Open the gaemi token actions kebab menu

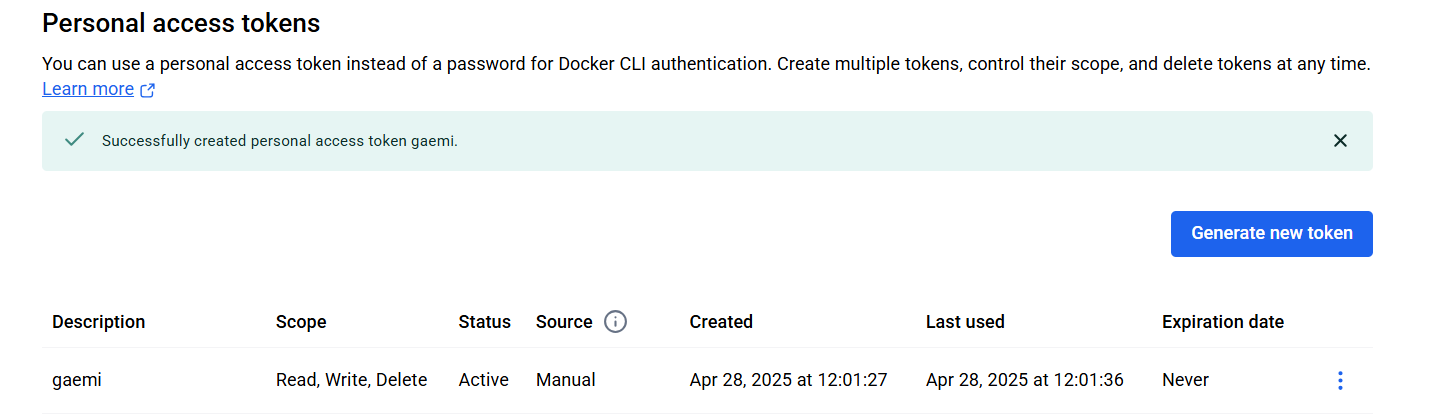[x=1340, y=380]
